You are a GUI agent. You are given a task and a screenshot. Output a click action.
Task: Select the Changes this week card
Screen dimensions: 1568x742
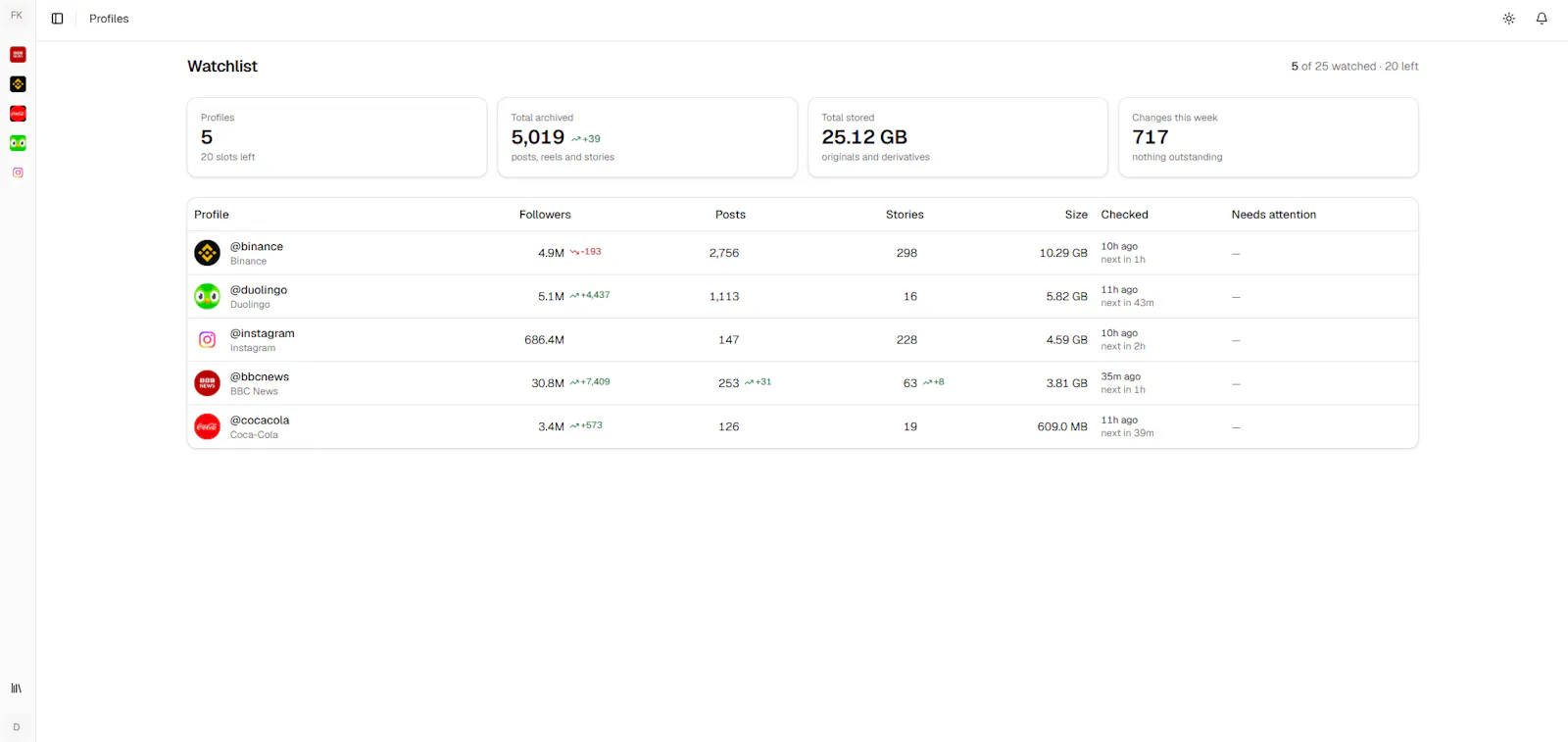click(1268, 137)
